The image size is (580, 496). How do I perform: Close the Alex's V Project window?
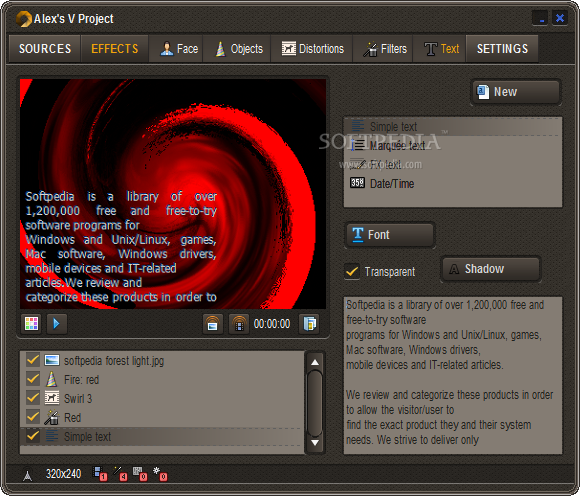560,18
